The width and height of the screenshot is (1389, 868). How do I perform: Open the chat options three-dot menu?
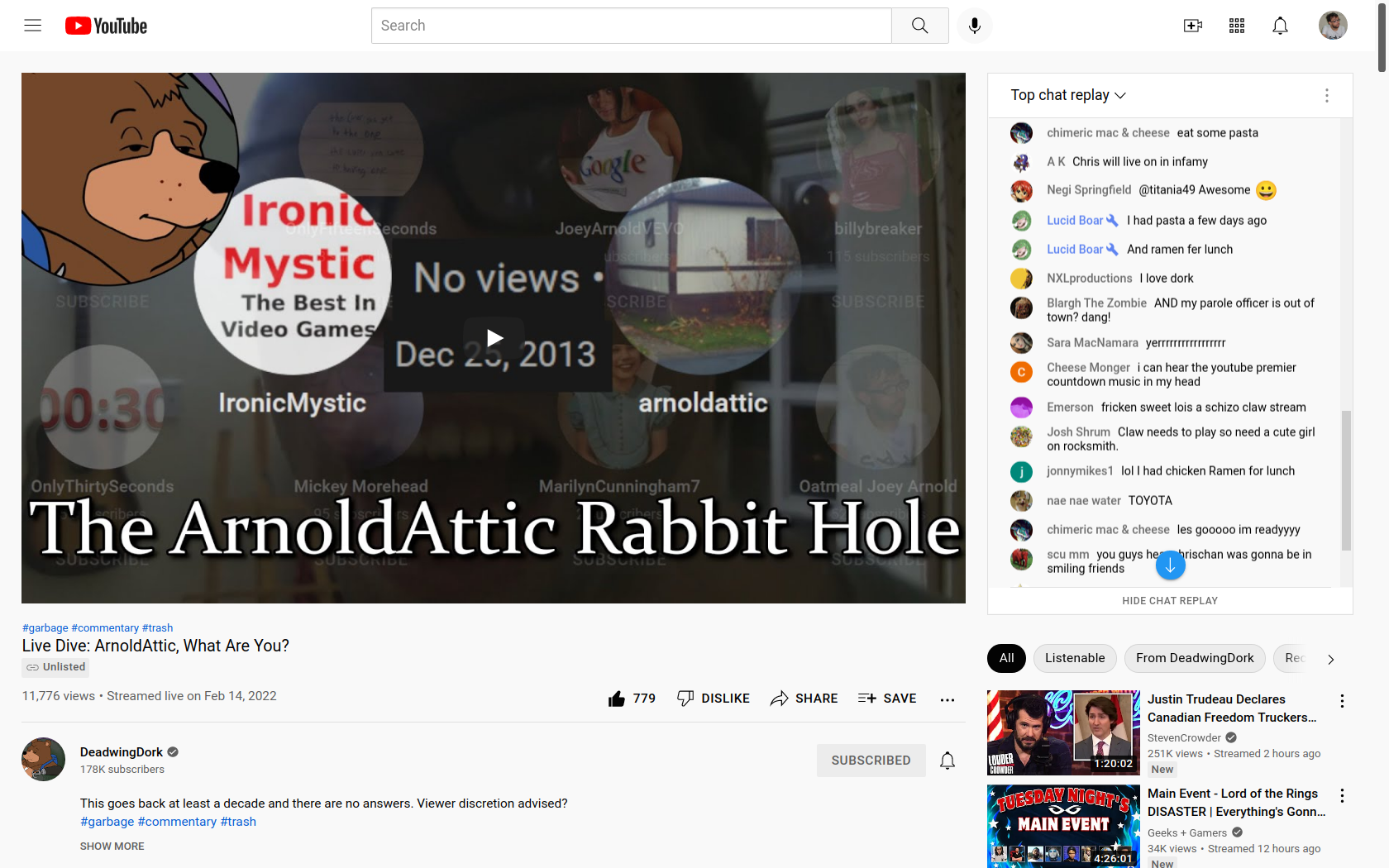(x=1327, y=95)
